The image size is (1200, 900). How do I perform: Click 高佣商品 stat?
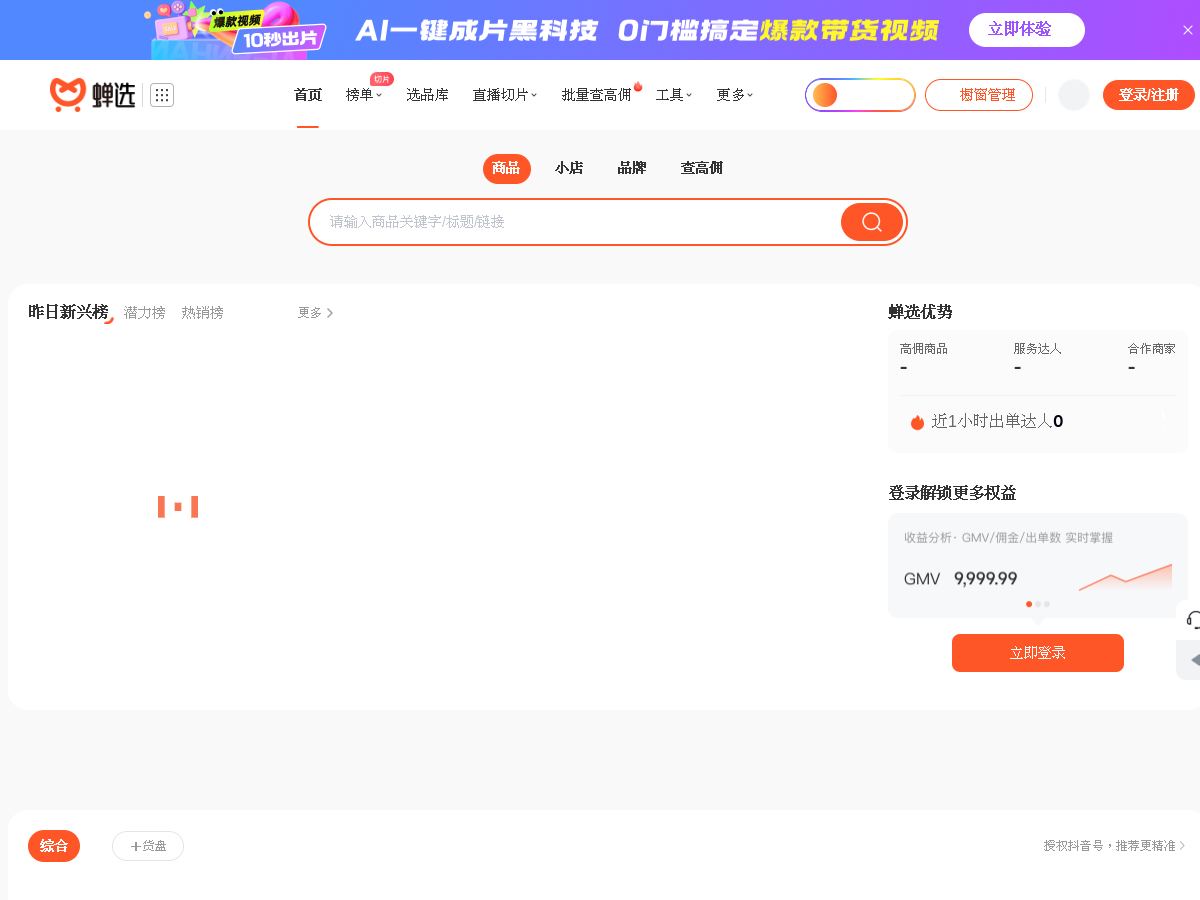coord(924,357)
